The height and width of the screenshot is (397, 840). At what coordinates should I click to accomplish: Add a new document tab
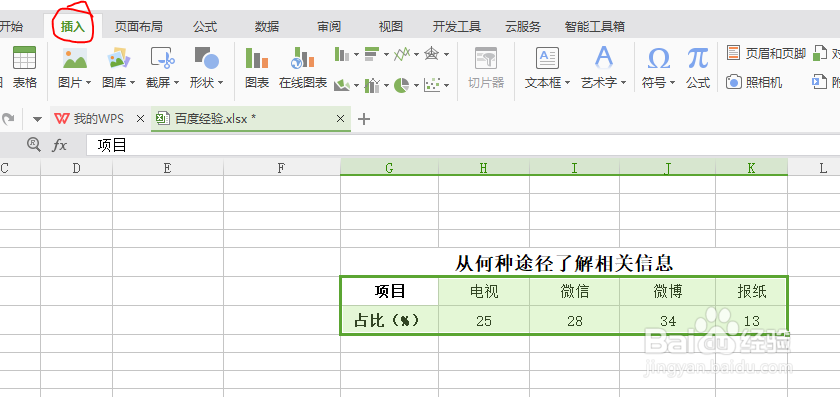[x=364, y=119]
